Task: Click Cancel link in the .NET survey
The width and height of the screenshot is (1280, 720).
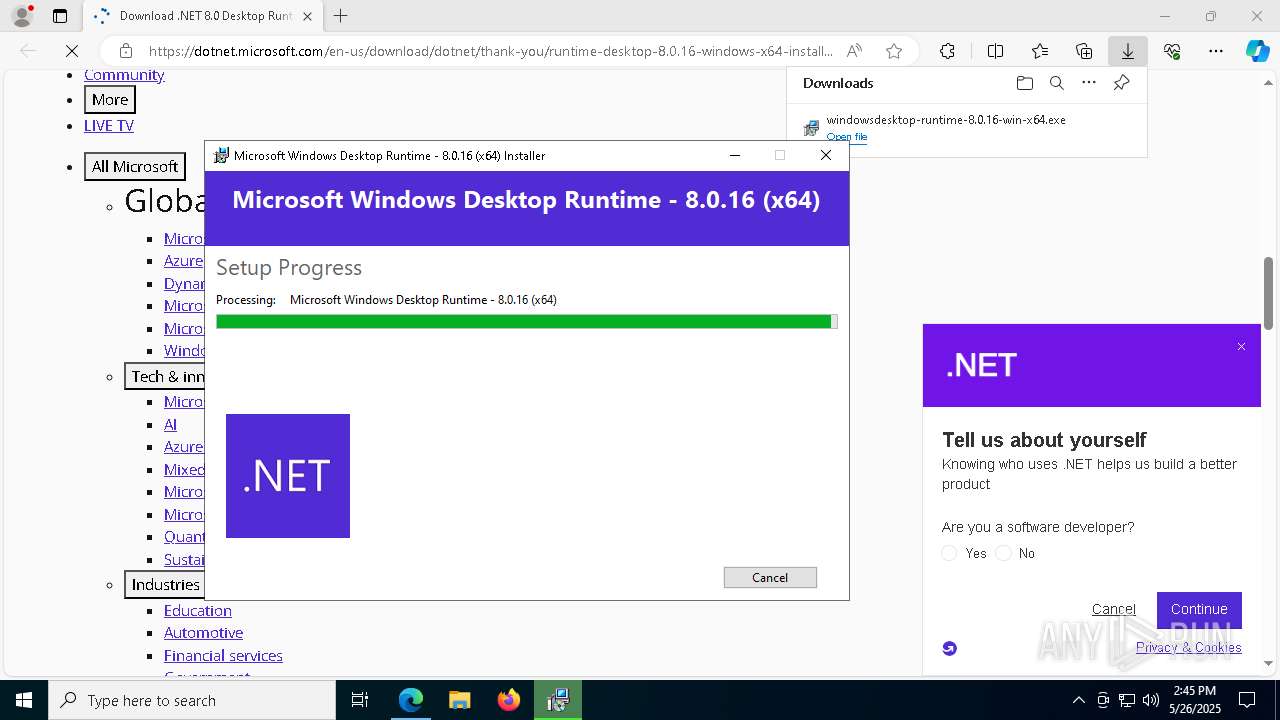Action: [1113, 609]
